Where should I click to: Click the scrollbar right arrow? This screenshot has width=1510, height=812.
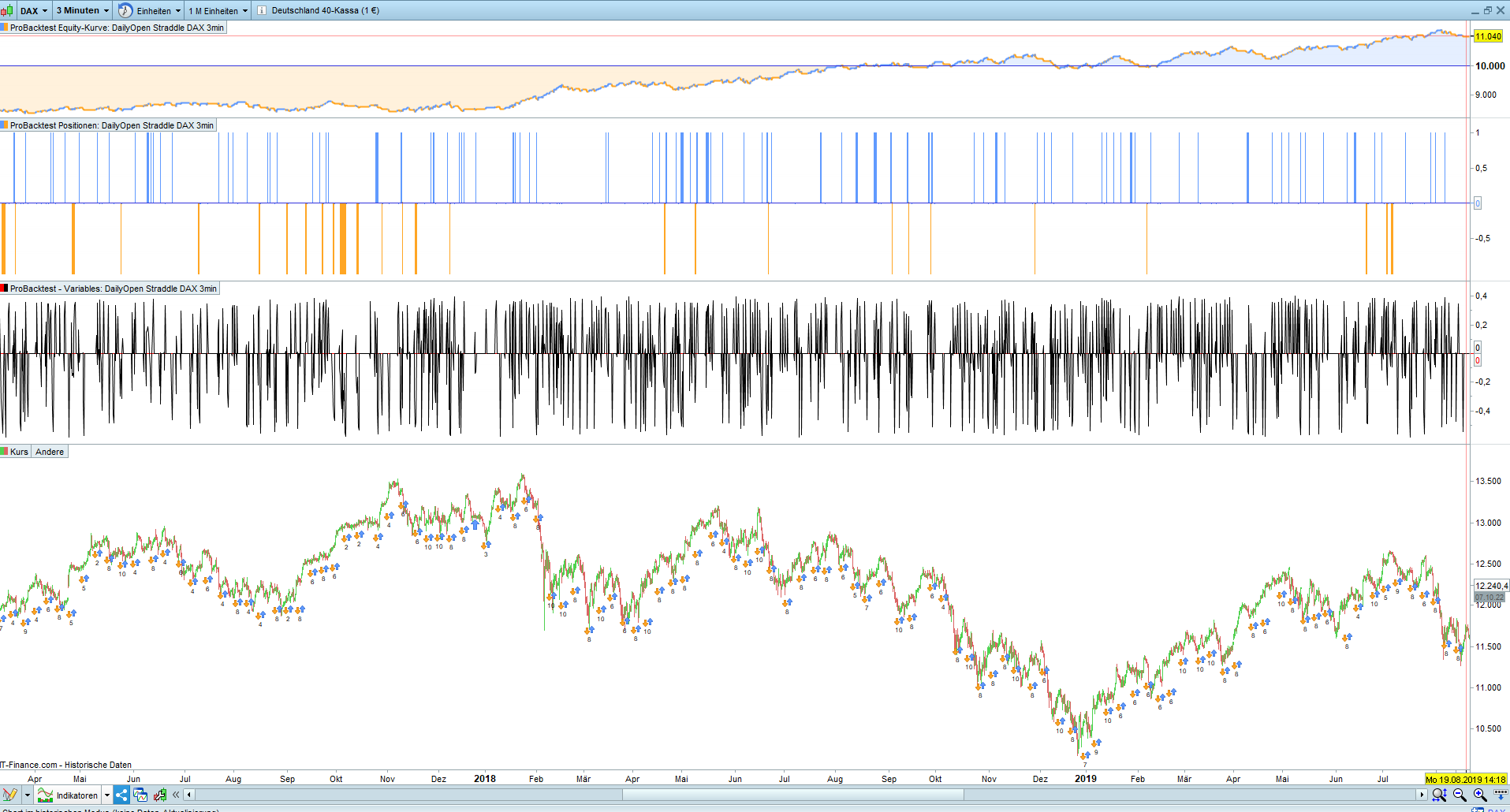tap(1422, 795)
